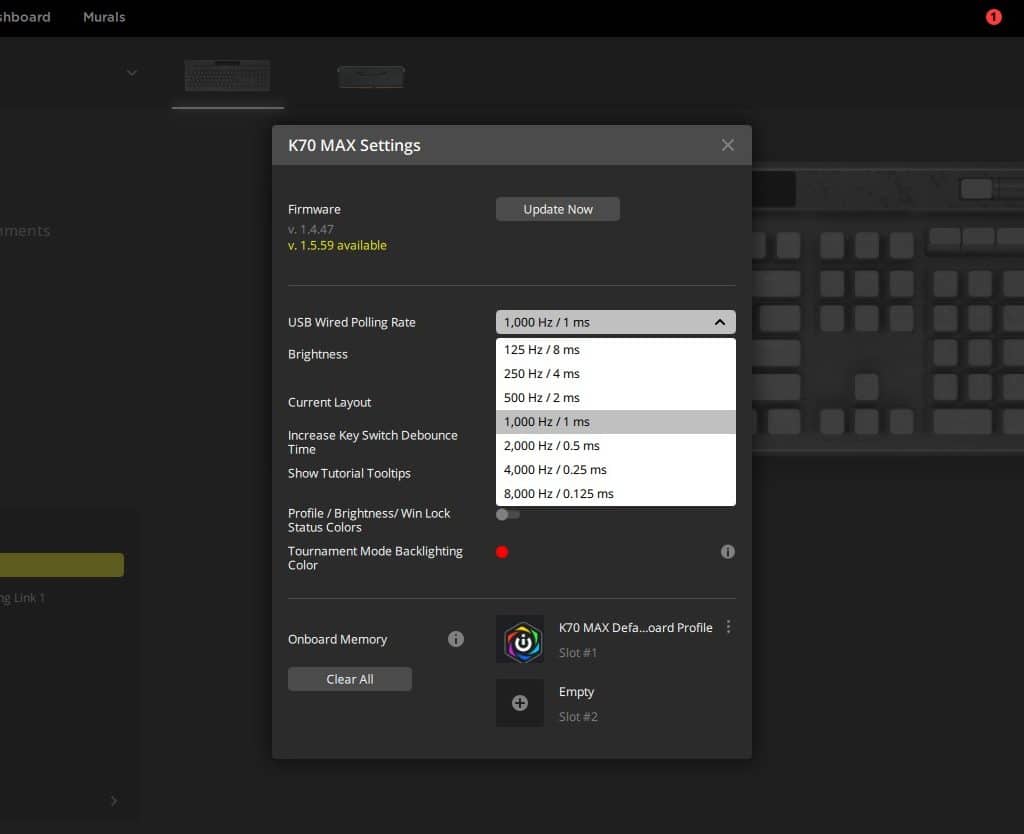The image size is (1024, 834).
Task: Close the K70 MAX Settings dialog
Action: (727, 145)
